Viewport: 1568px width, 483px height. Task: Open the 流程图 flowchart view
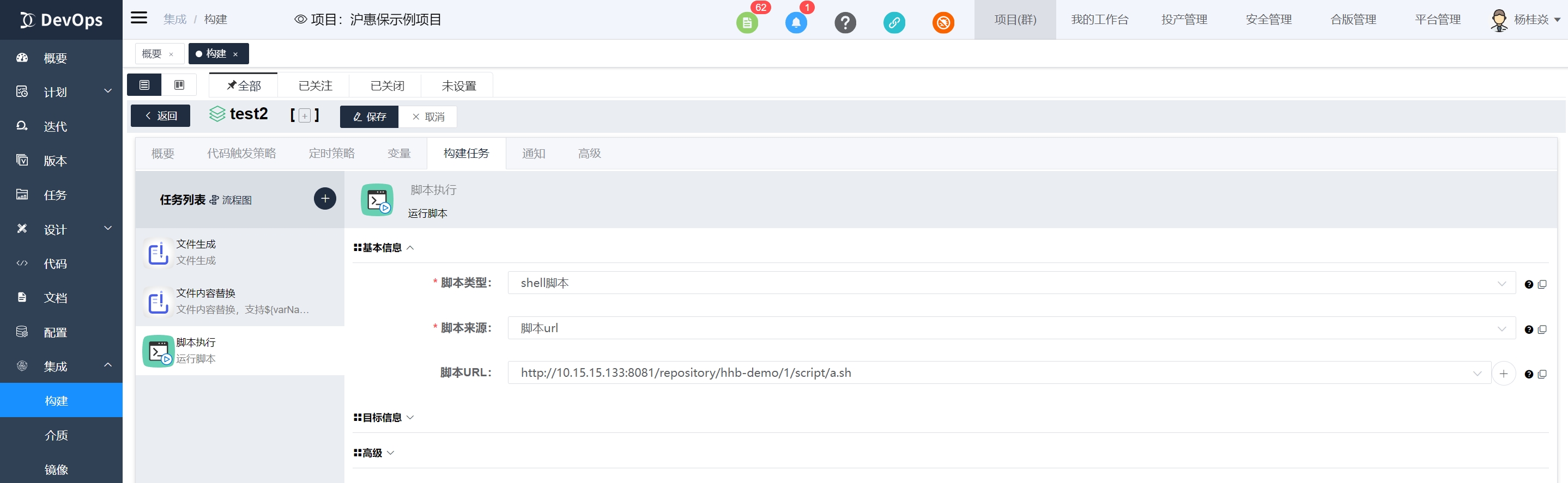(231, 200)
